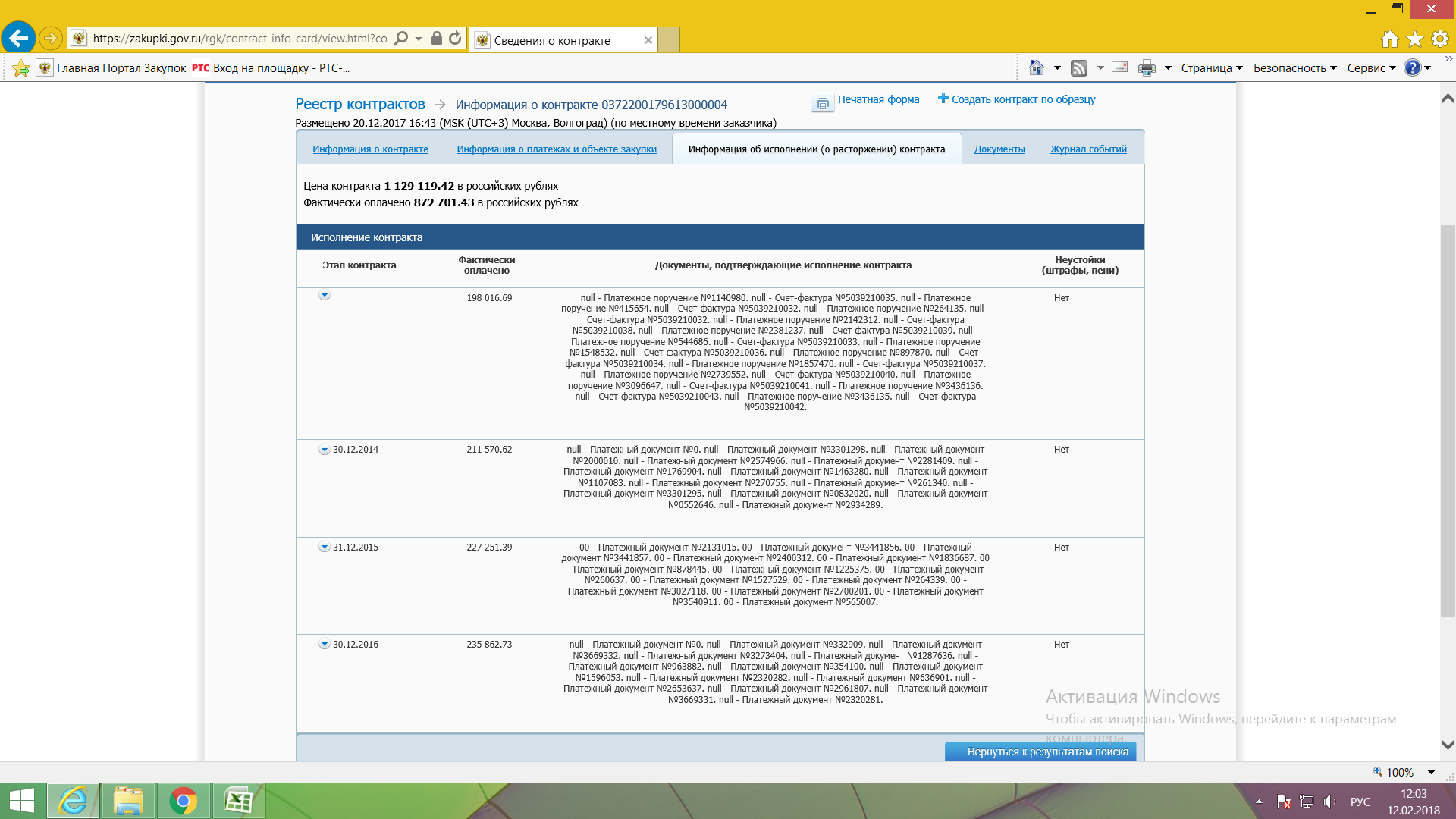Click the RSS feeds toolbar icon
The height and width of the screenshot is (819, 1456).
tap(1078, 68)
